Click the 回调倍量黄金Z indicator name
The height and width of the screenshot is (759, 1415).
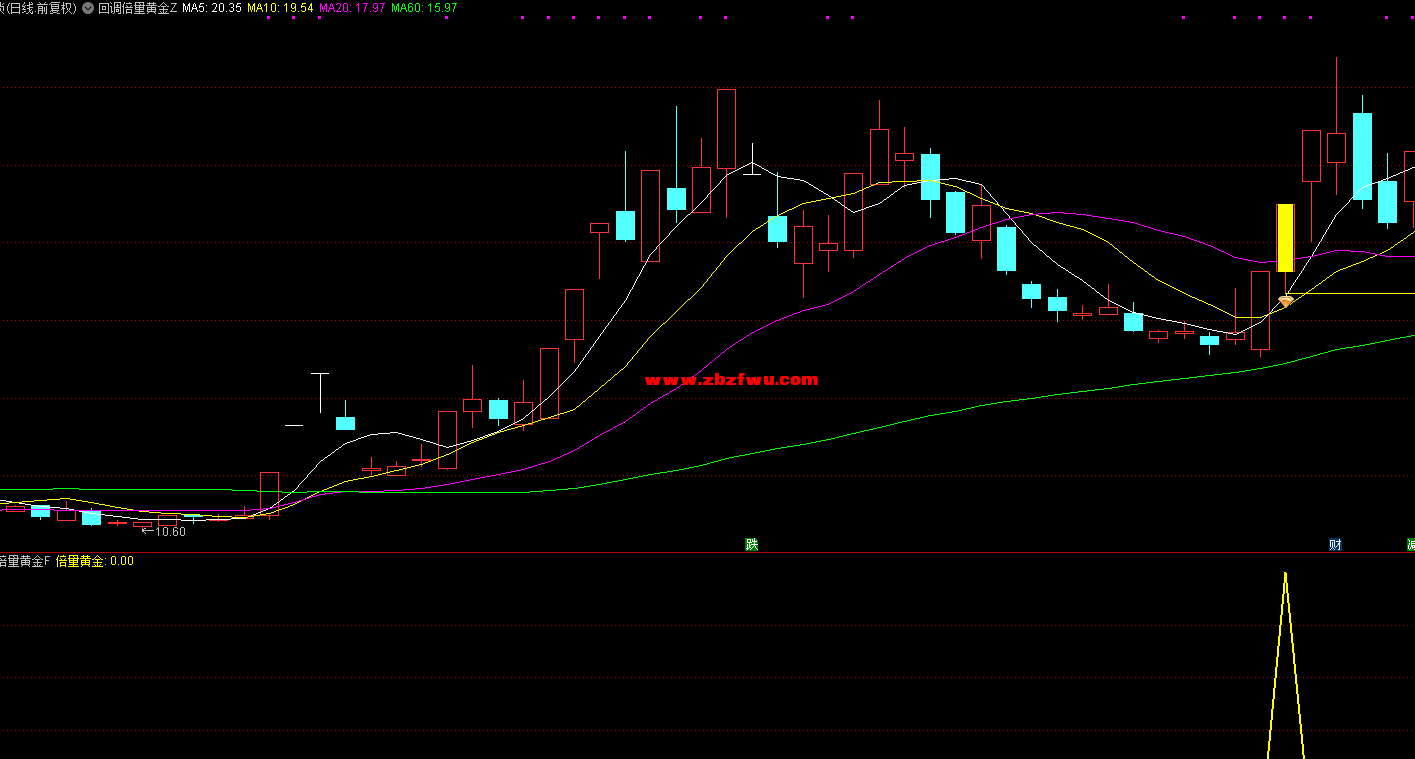[138, 8]
